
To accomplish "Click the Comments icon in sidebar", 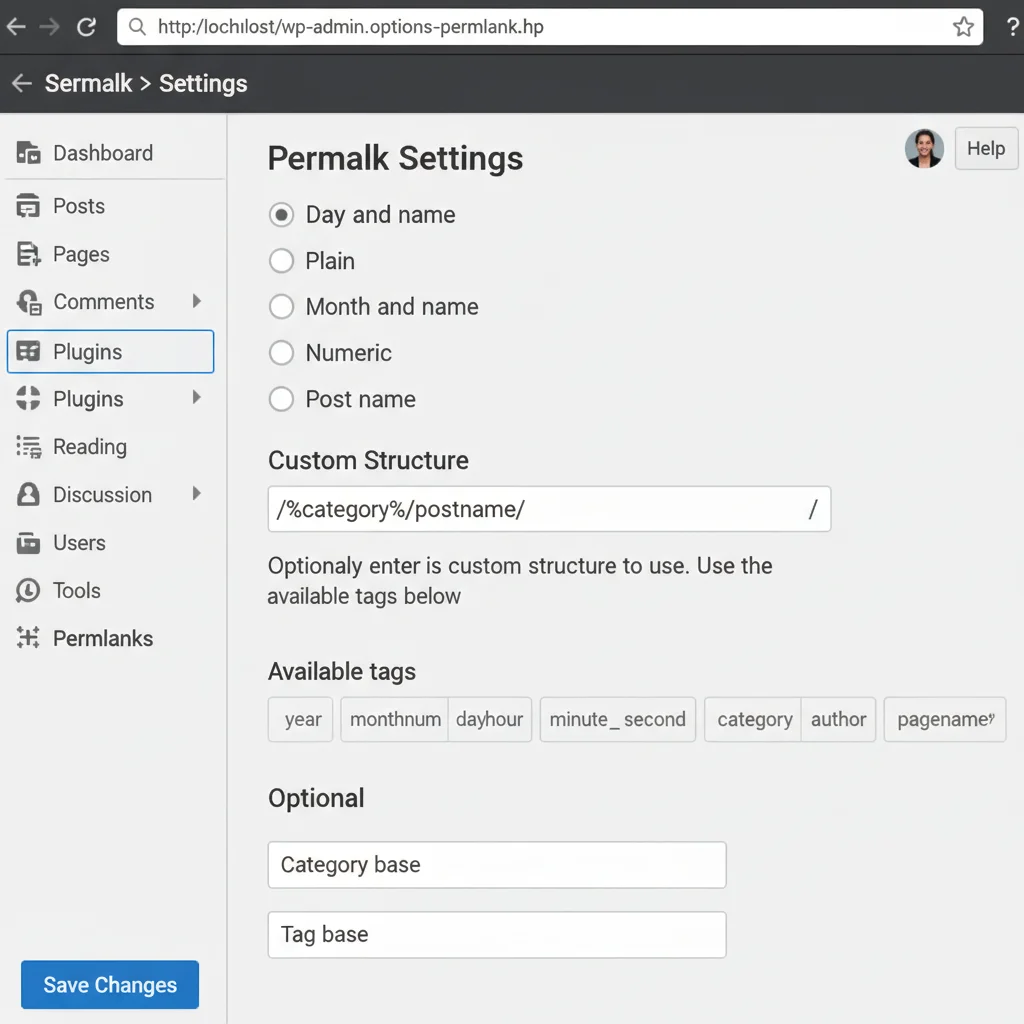I will (29, 302).
